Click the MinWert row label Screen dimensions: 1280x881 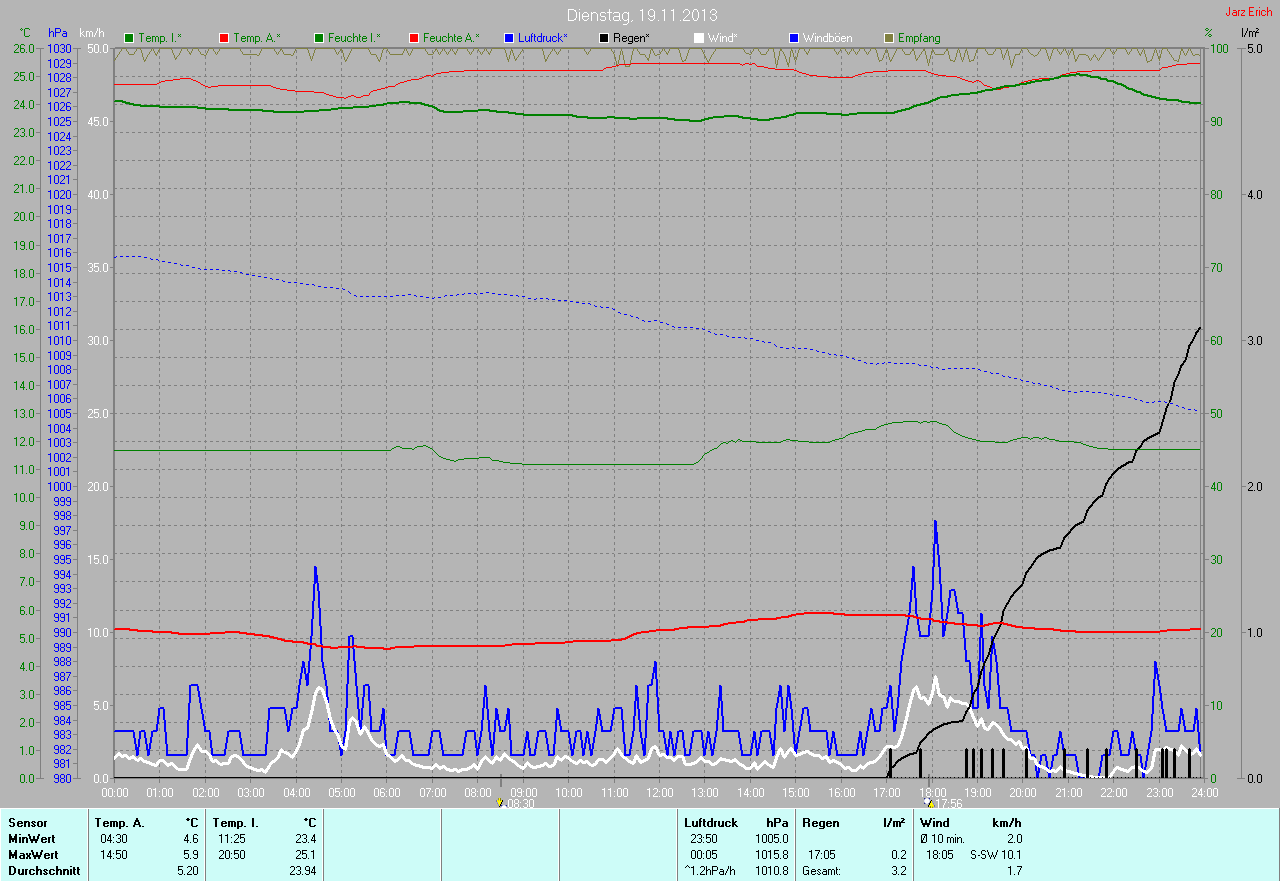(x=31, y=839)
